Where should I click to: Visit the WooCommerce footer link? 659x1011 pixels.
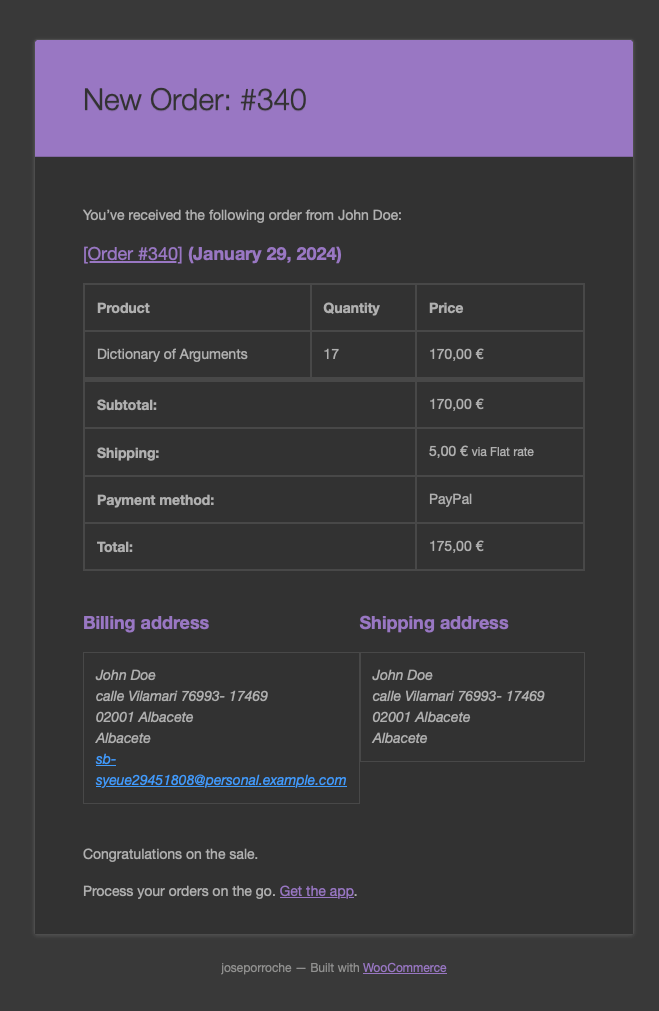tap(404, 968)
